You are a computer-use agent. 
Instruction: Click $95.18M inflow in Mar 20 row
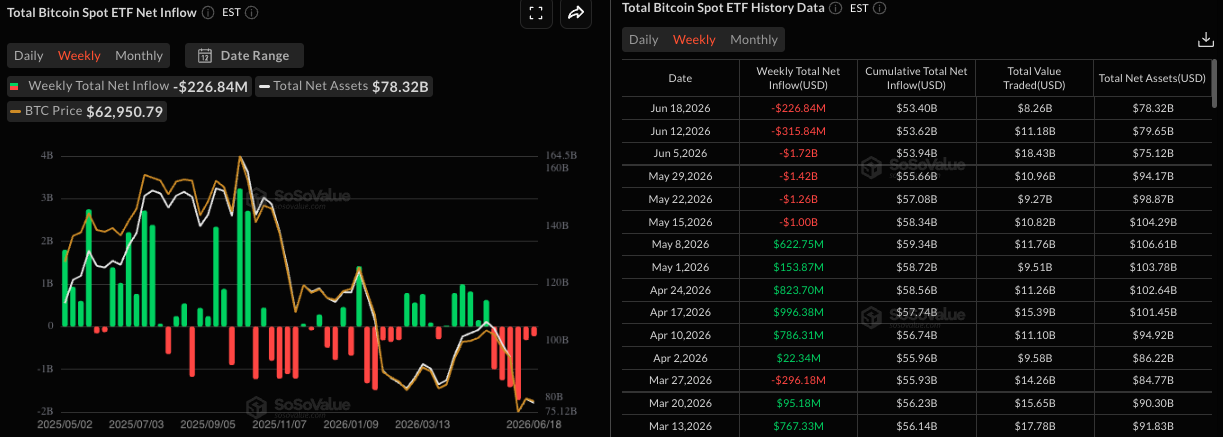pos(797,403)
